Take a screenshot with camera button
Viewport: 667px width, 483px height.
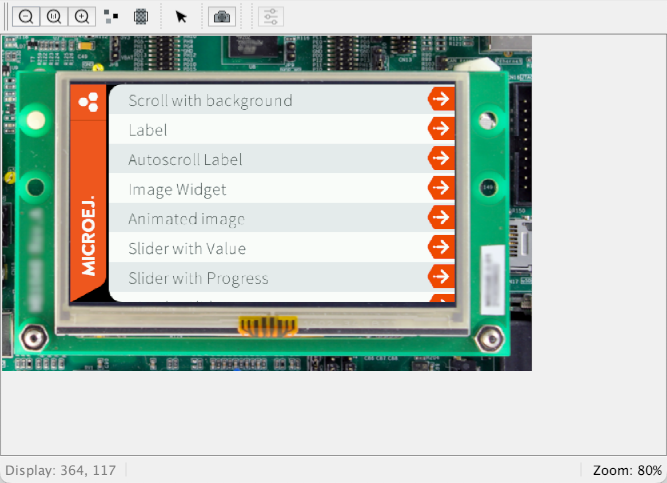tap(222, 16)
